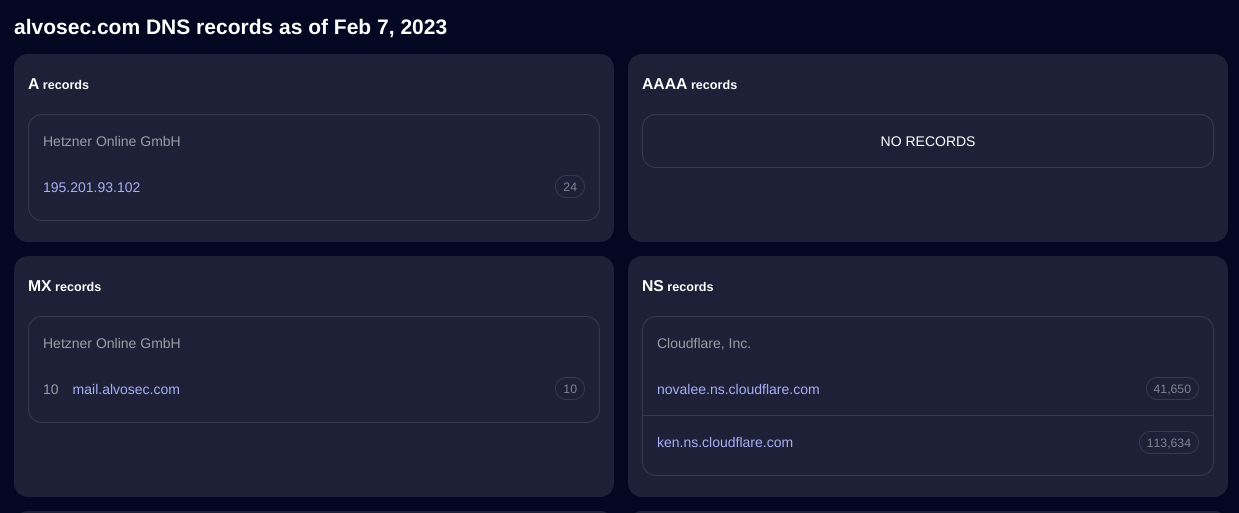Click the Cloudflare, Inc. provider label
1239x513 pixels.
pyautogui.click(x=704, y=344)
